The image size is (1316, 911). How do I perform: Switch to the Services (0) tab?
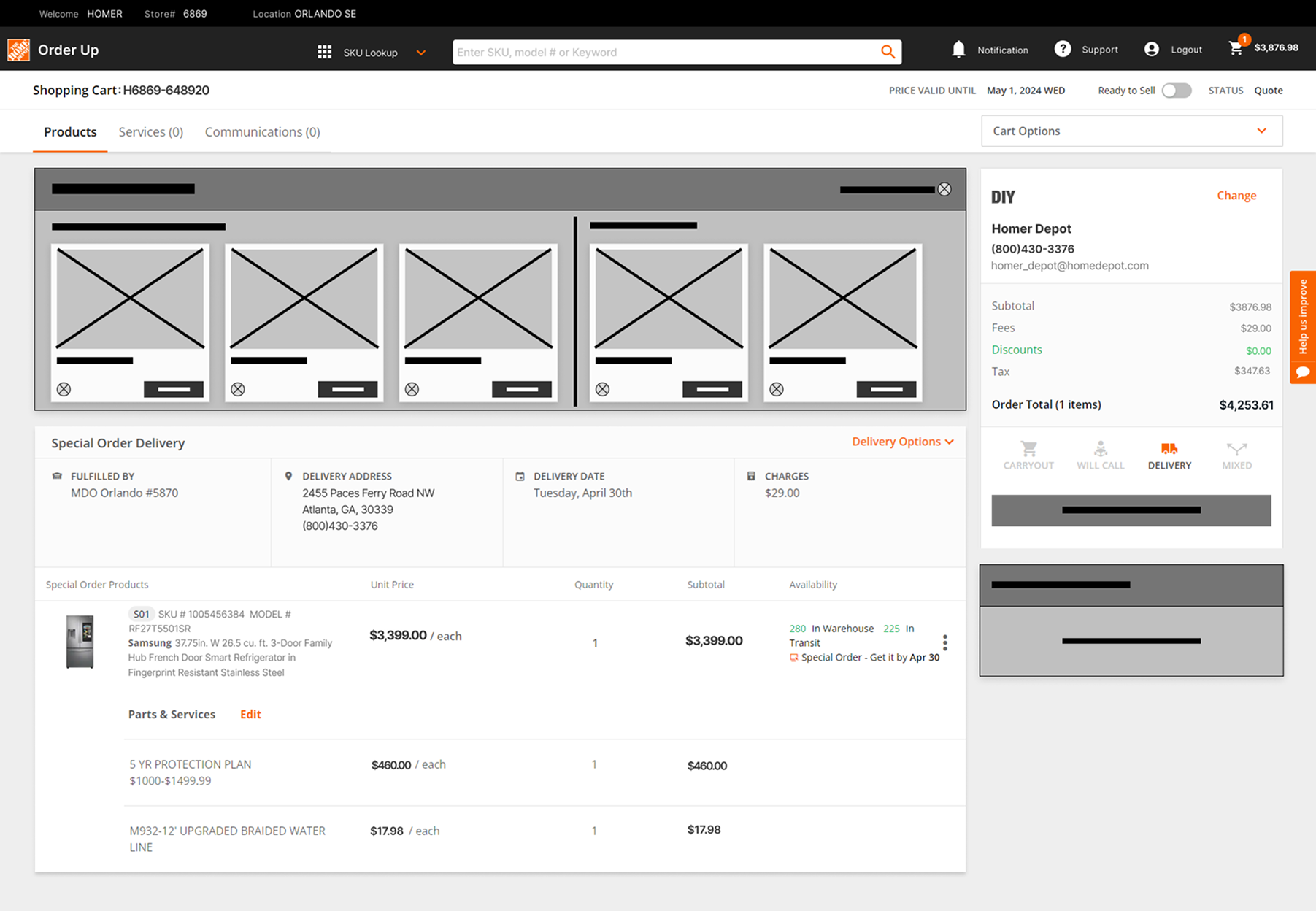coord(151,131)
